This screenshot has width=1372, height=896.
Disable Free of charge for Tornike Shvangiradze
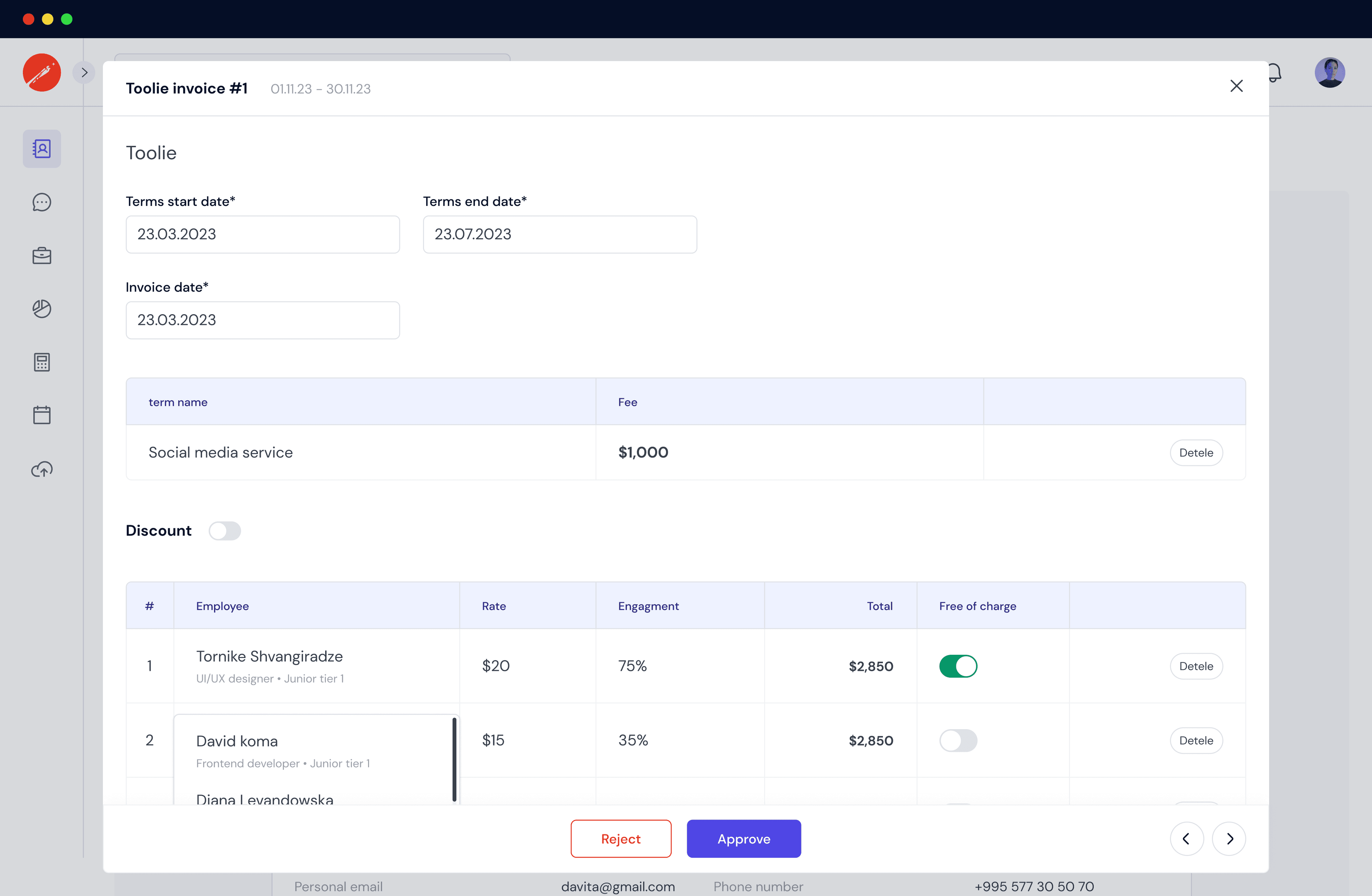click(958, 666)
